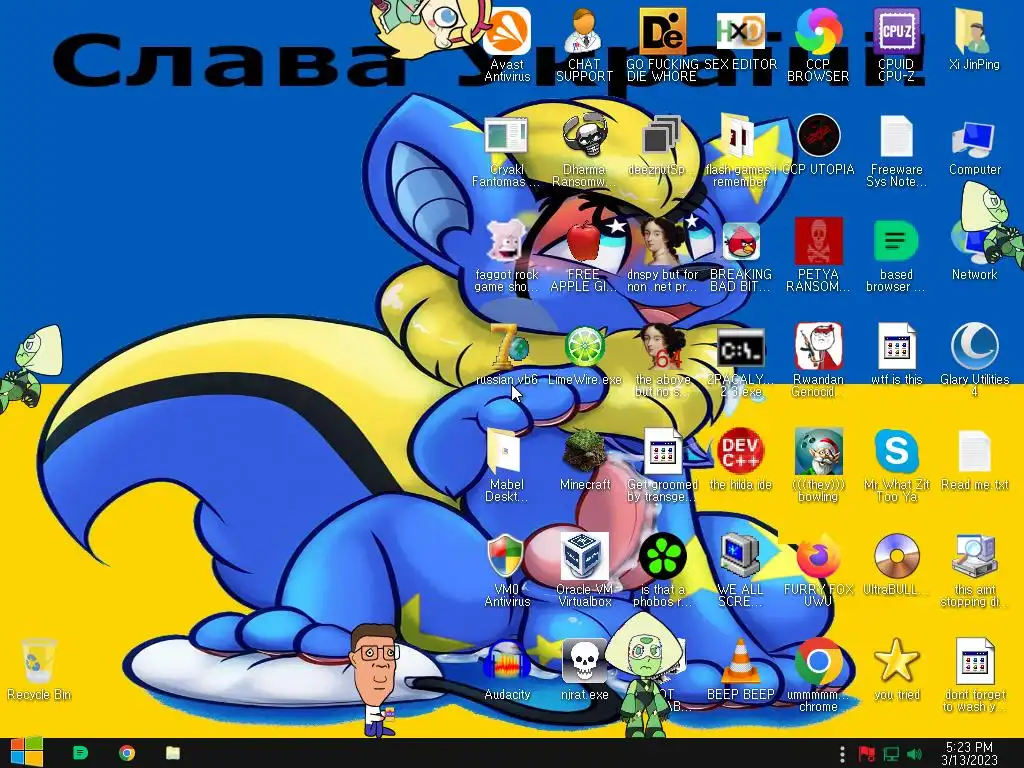
Task: Show hidden tray icons via dots
Action: click(x=842, y=754)
